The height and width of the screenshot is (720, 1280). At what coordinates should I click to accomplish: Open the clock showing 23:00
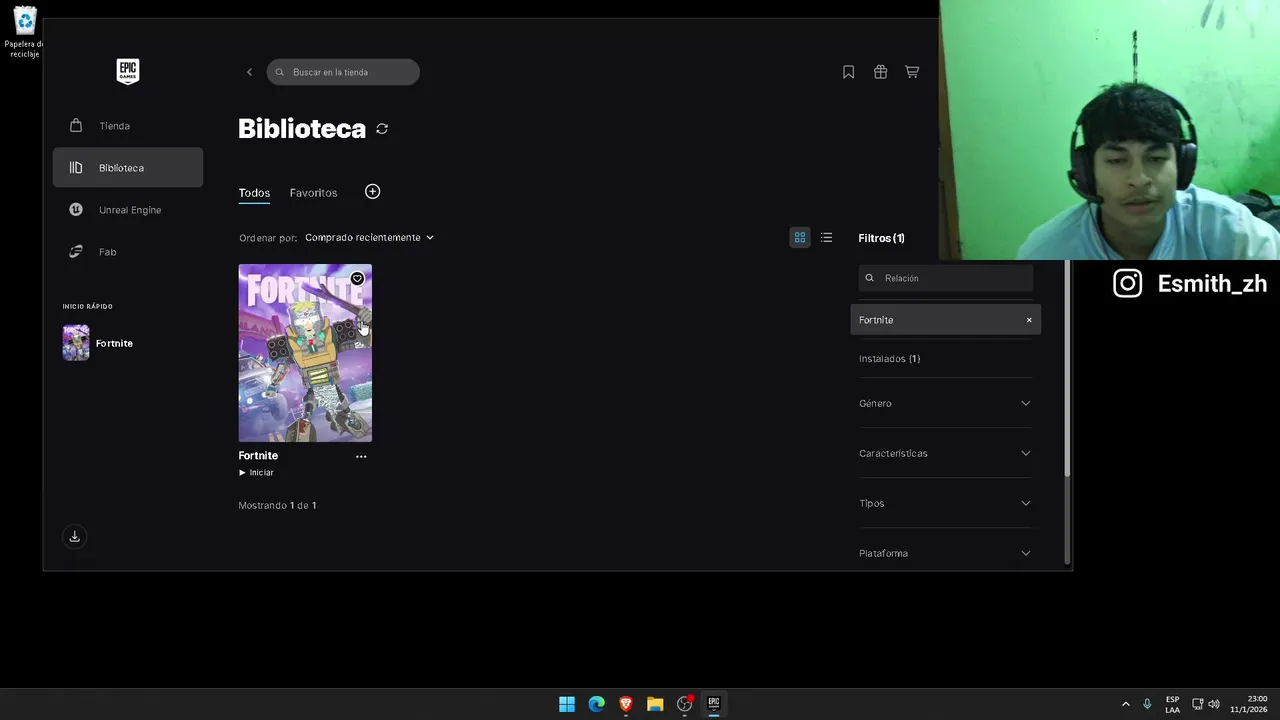[1248, 704]
